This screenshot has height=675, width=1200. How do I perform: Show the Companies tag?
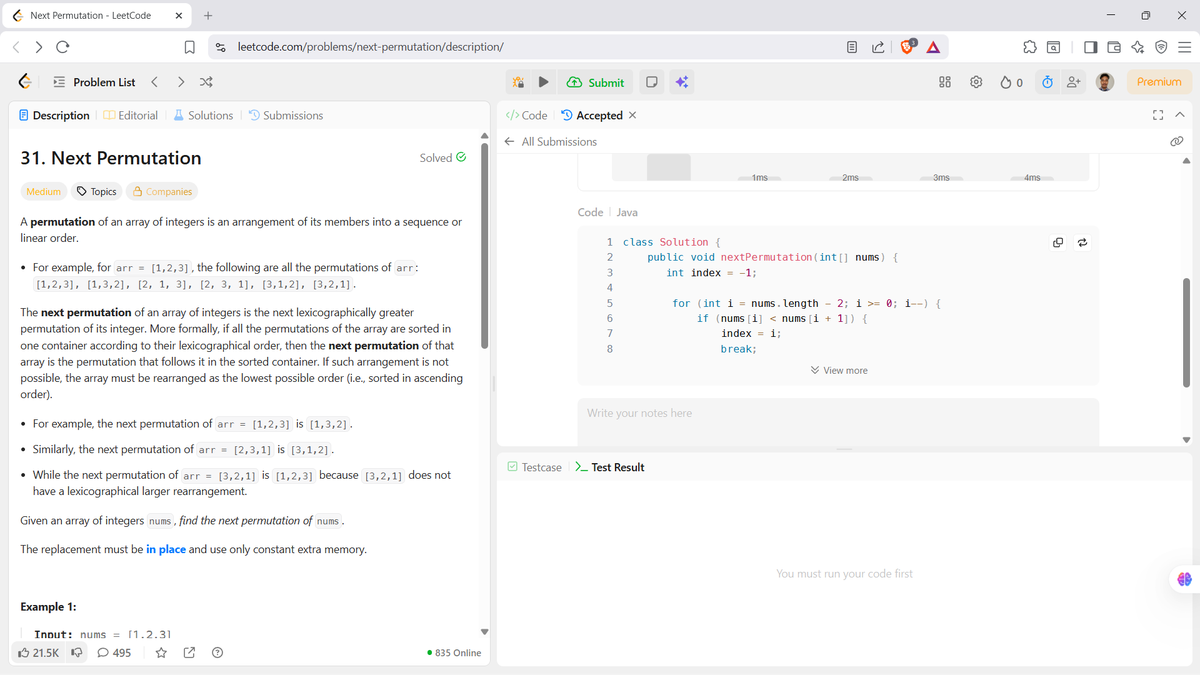point(160,191)
